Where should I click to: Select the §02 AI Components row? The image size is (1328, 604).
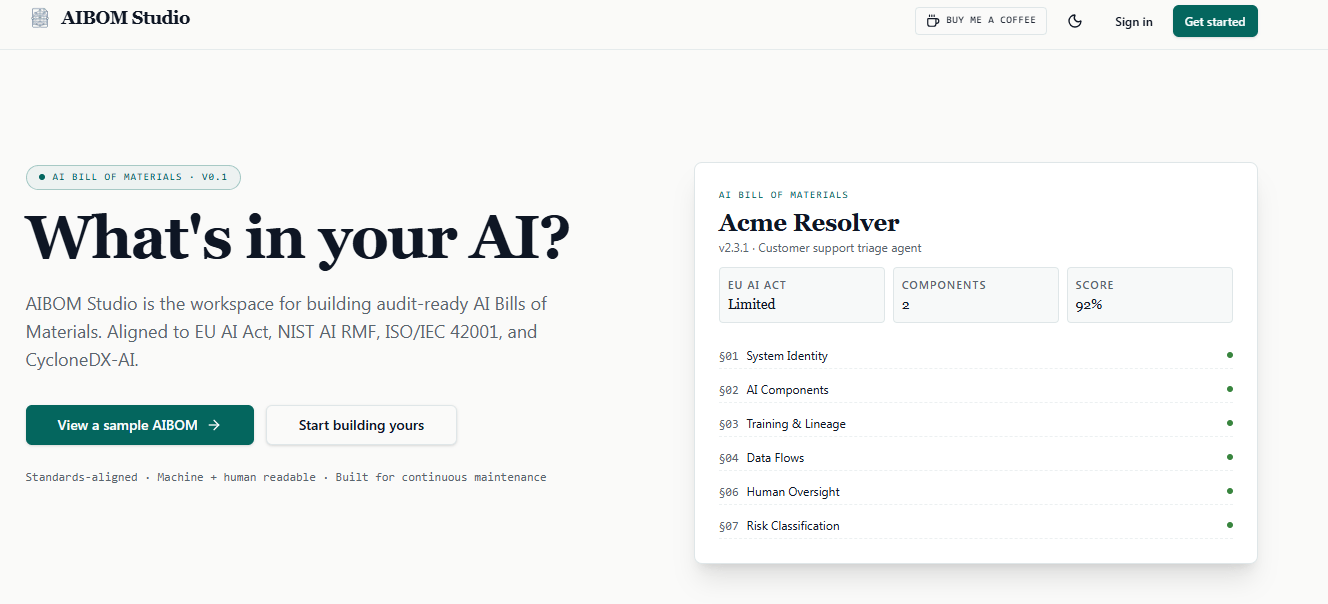tap(976, 390)
